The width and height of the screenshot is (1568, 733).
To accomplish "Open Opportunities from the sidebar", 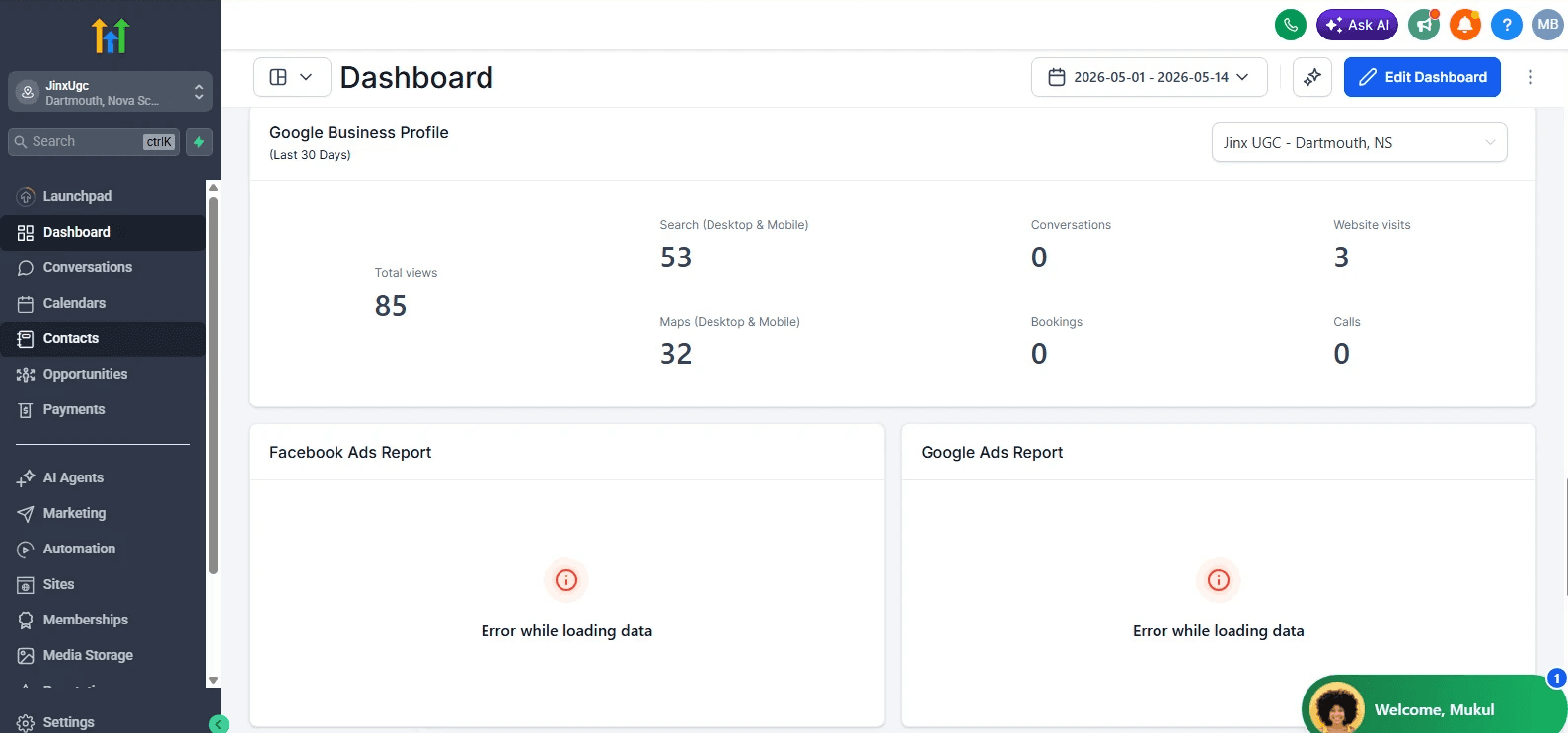I will click(x=104, y=374).
